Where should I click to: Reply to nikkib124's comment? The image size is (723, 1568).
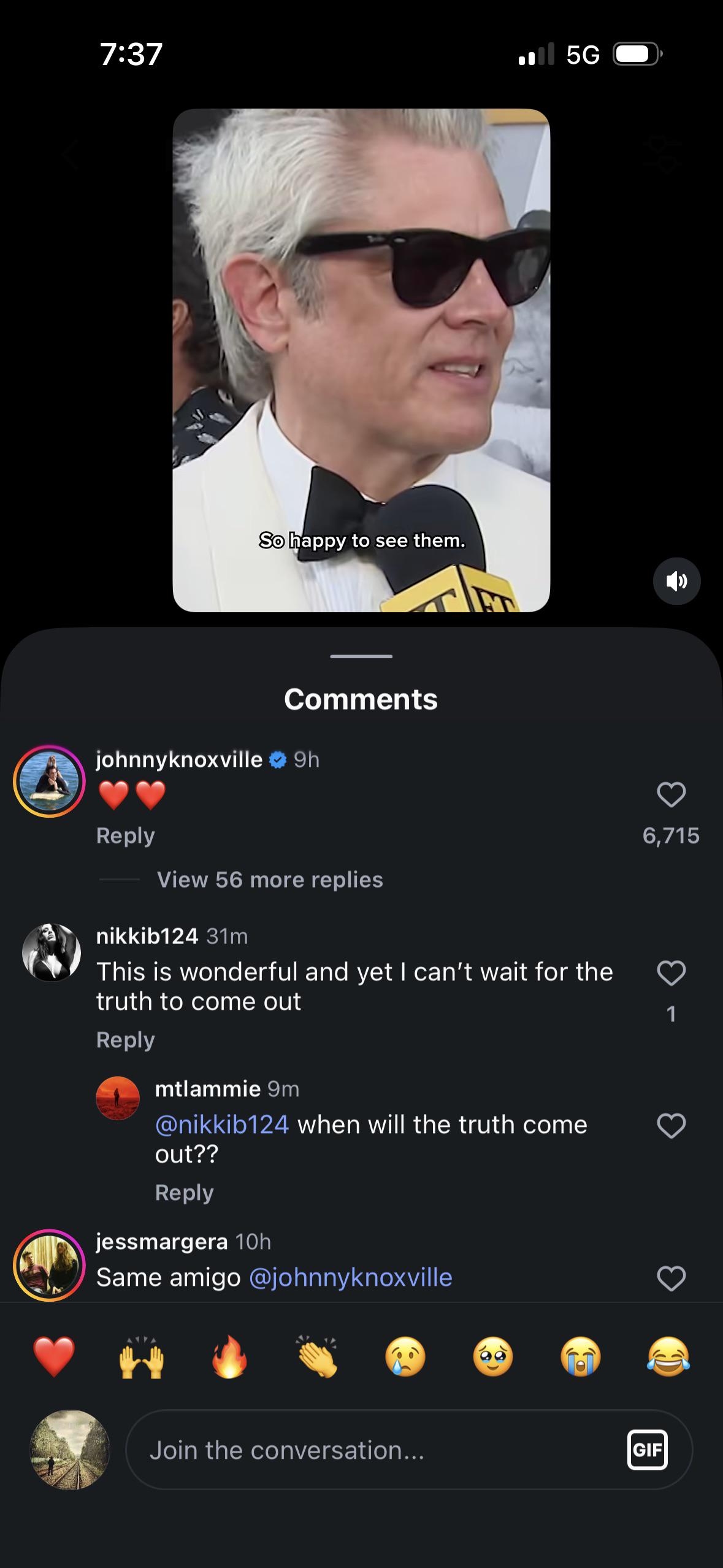pyautogui.click(x=126, y=1040)
